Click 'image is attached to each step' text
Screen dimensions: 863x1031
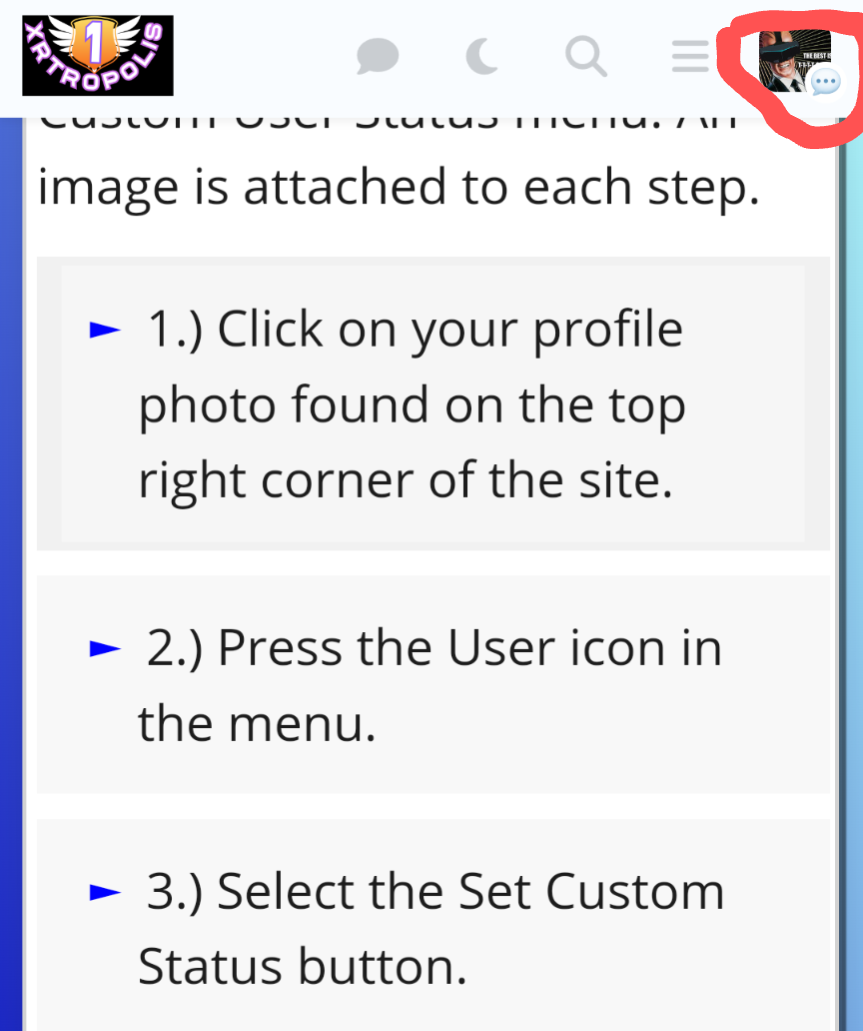(399, 187)
